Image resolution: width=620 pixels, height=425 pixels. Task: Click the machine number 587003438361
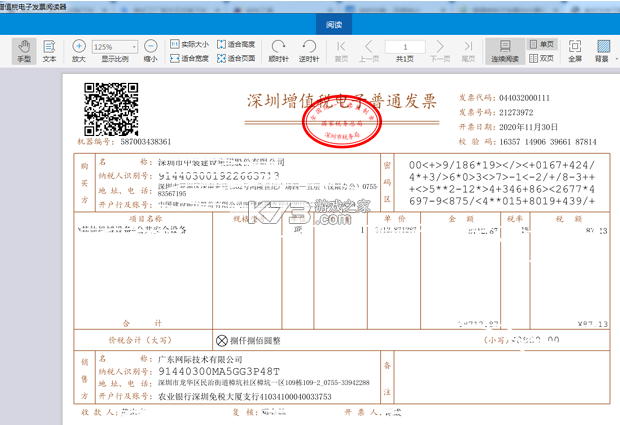(146, 142)
